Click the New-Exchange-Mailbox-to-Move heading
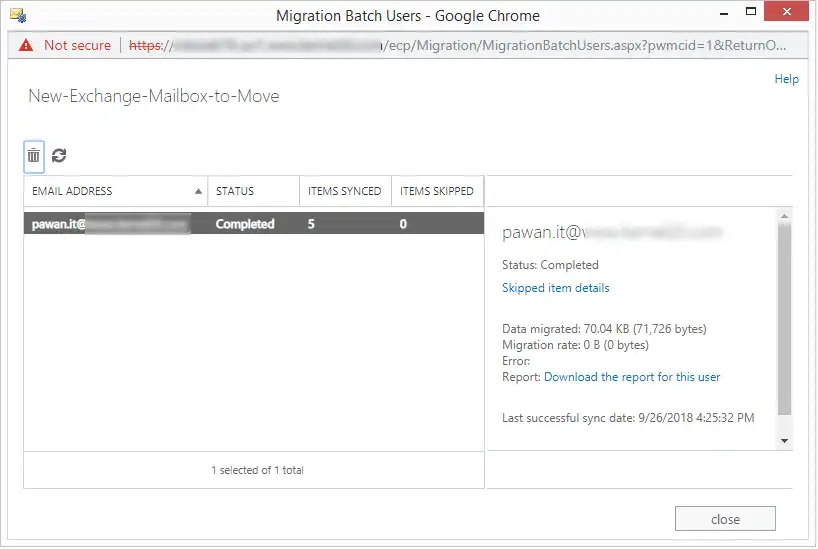Image resolution: width=818 pixels, height=549 pixels. point(154,96)
